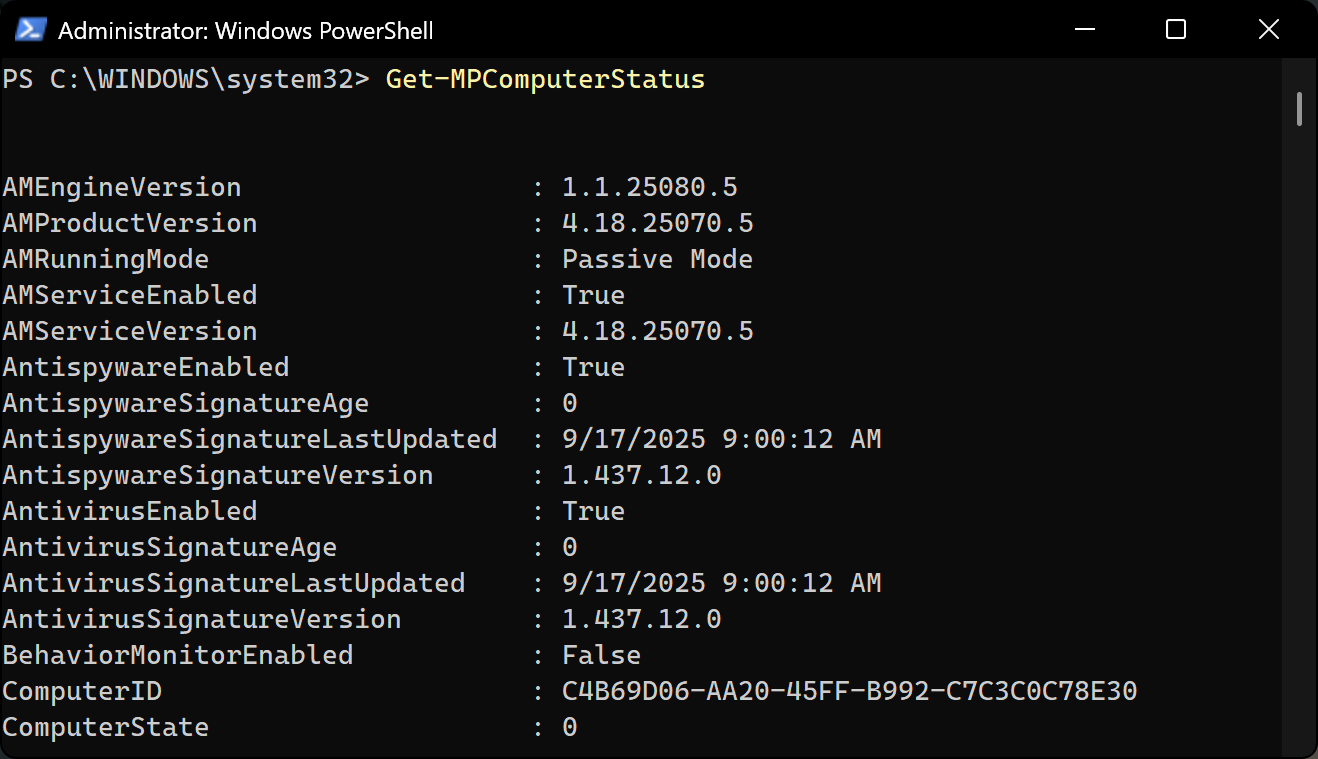Screen dimensions: 1318x759
Task: Click the ComputerID GUID value
Action: click(850, 691)
